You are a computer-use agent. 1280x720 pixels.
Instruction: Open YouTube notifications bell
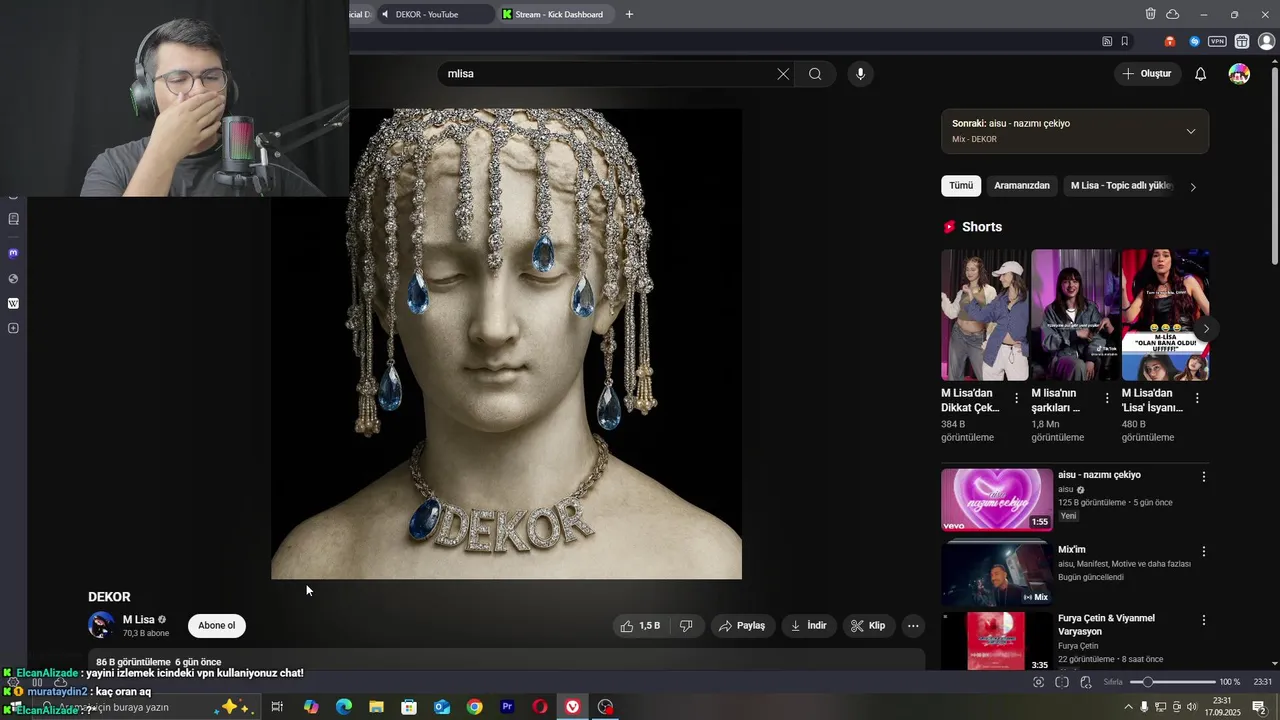pyautogui.click(x=1201, y=74)
